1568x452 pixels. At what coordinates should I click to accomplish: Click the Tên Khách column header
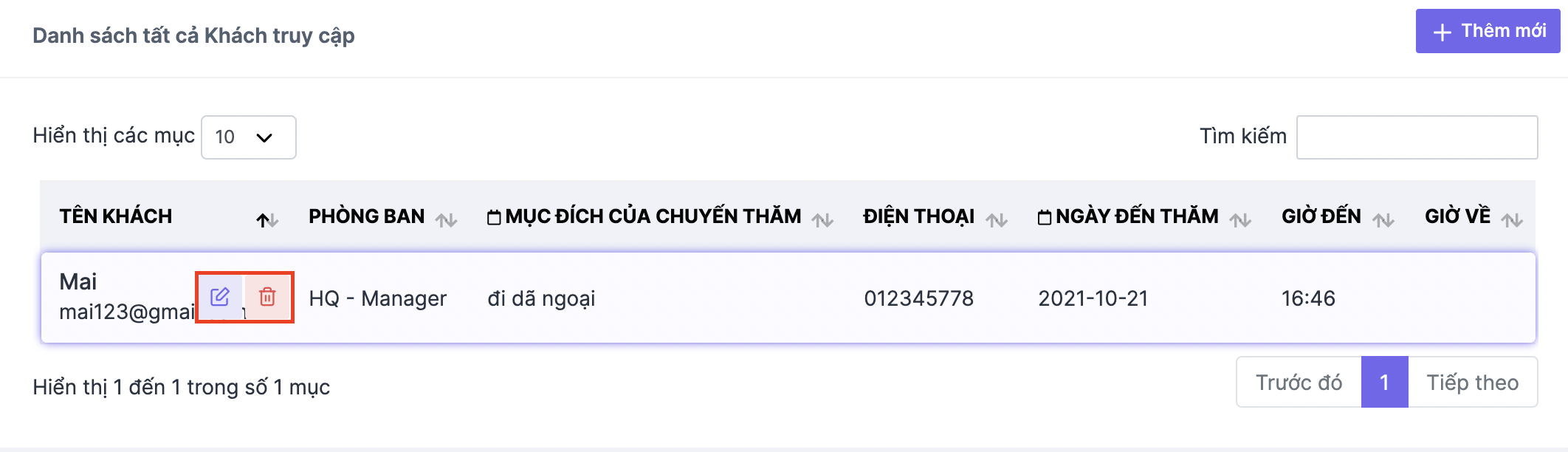(116, 216)
